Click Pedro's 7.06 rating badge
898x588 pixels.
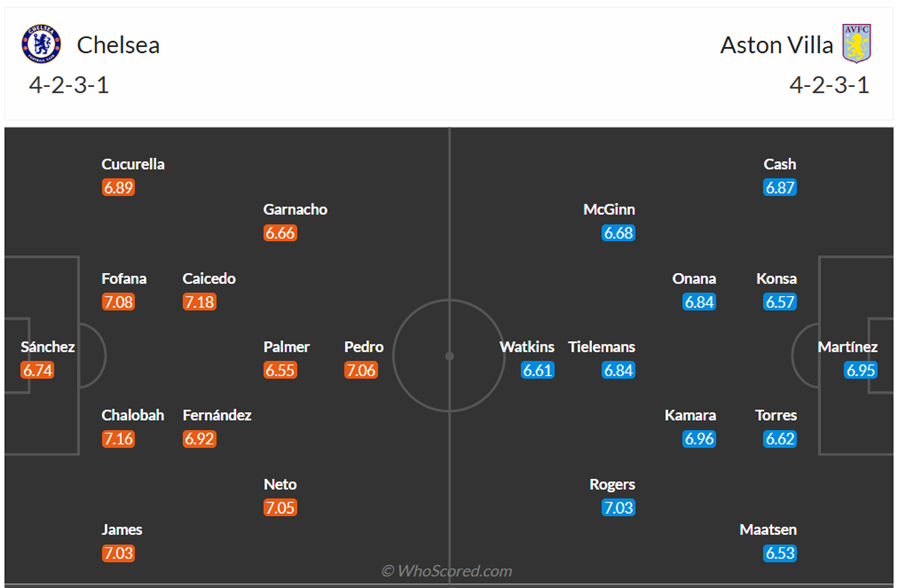(x=361, y=370)
